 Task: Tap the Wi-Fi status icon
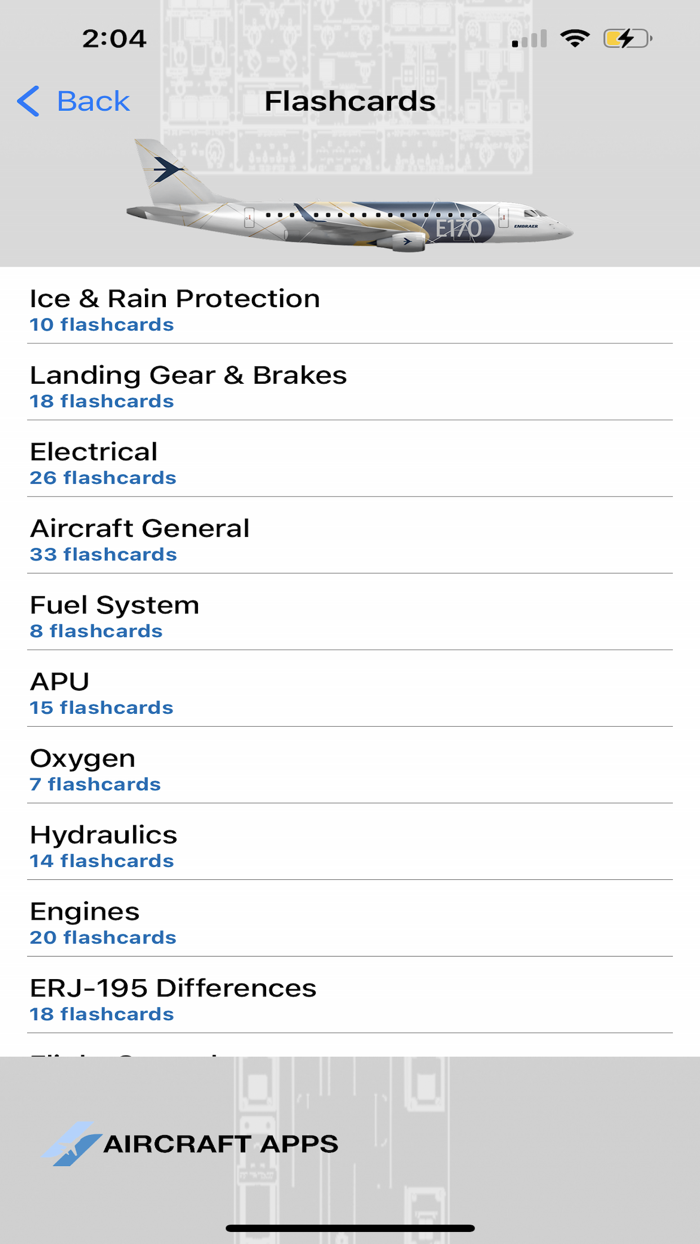coord(576,38)
